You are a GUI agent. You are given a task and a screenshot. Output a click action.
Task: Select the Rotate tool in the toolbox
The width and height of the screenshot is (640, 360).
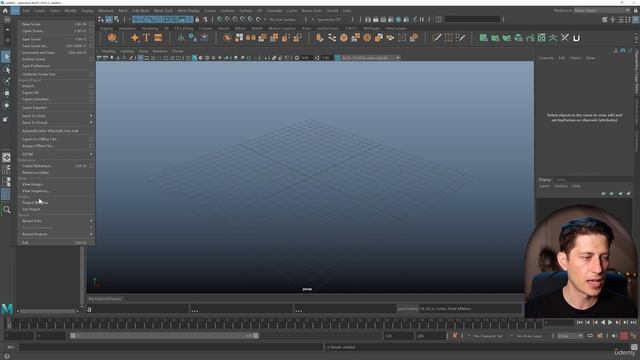pos(6,105)
